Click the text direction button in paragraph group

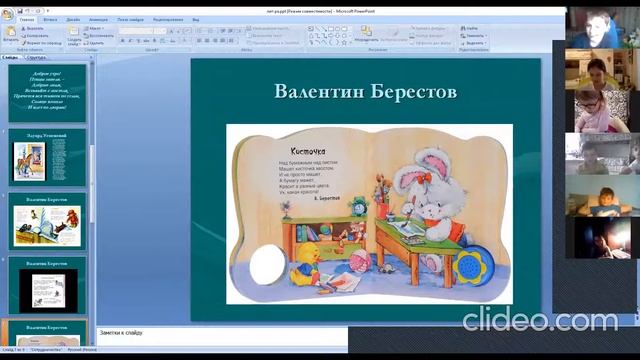point(267,29)
